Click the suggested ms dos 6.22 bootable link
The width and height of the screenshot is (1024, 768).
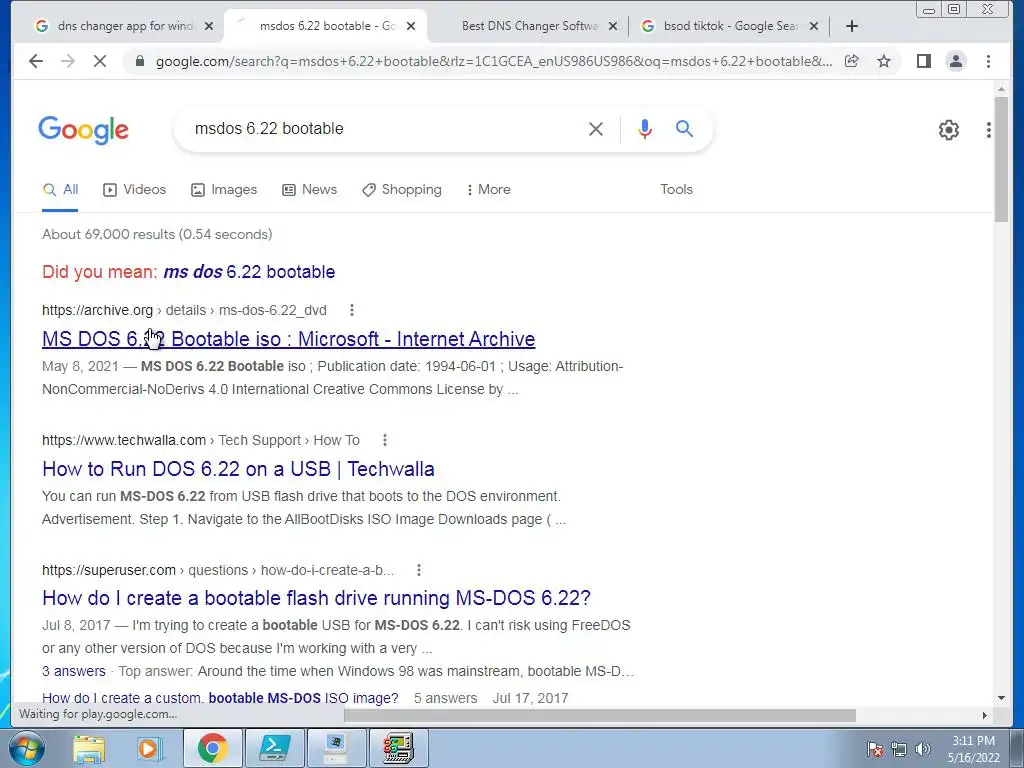coord(249,272)
